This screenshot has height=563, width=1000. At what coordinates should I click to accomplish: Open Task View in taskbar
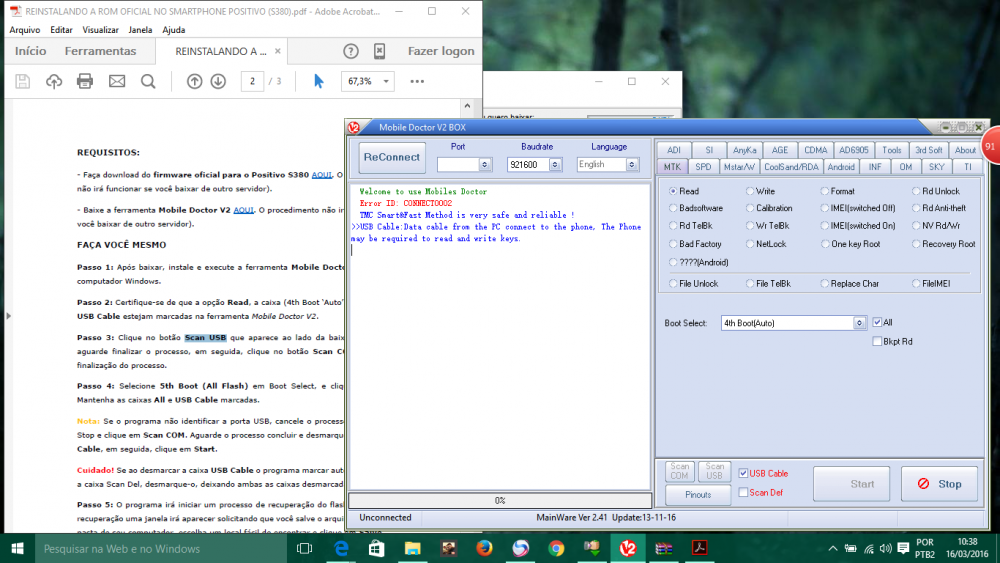click(305, 548)
